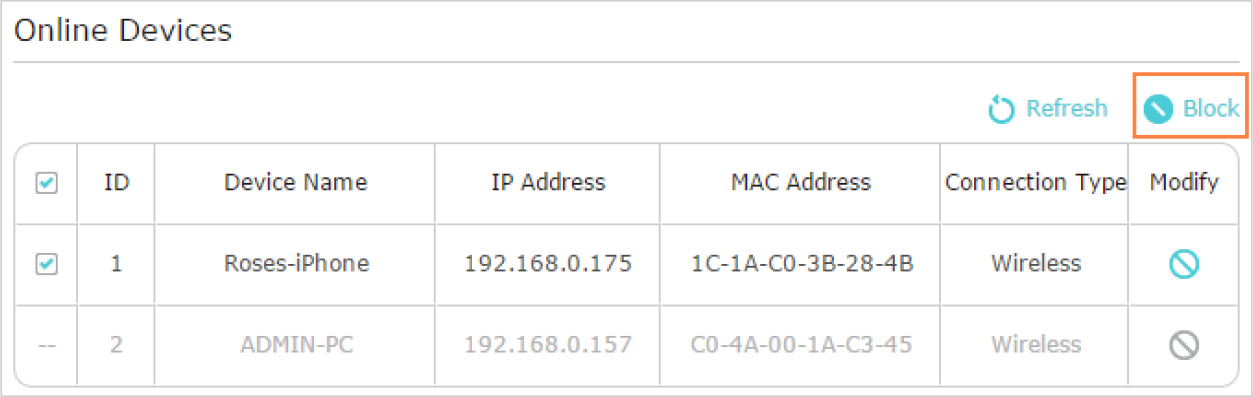The width and height of the screenshot is (1253, 397).
Task: Click the Refresh circular arrow icon
Action: (1001, 109)
